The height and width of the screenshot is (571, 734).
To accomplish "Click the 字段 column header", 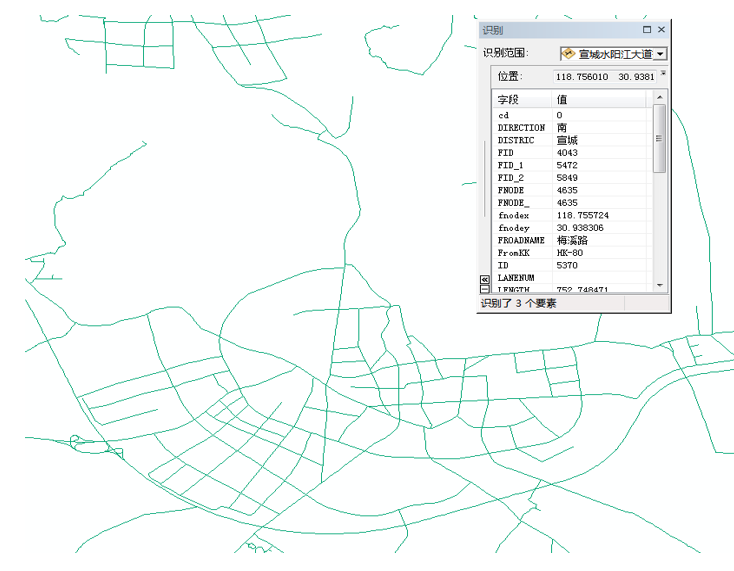I will (x=522, y=100).
